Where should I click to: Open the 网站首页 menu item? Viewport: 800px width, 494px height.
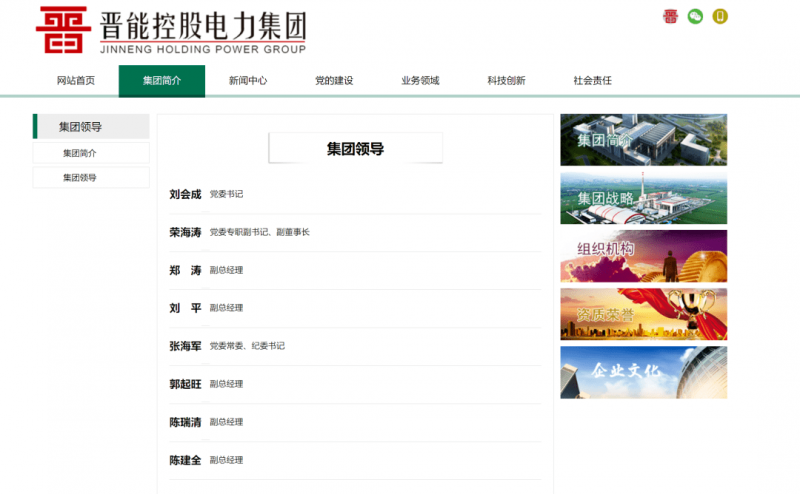click(76, 81)
